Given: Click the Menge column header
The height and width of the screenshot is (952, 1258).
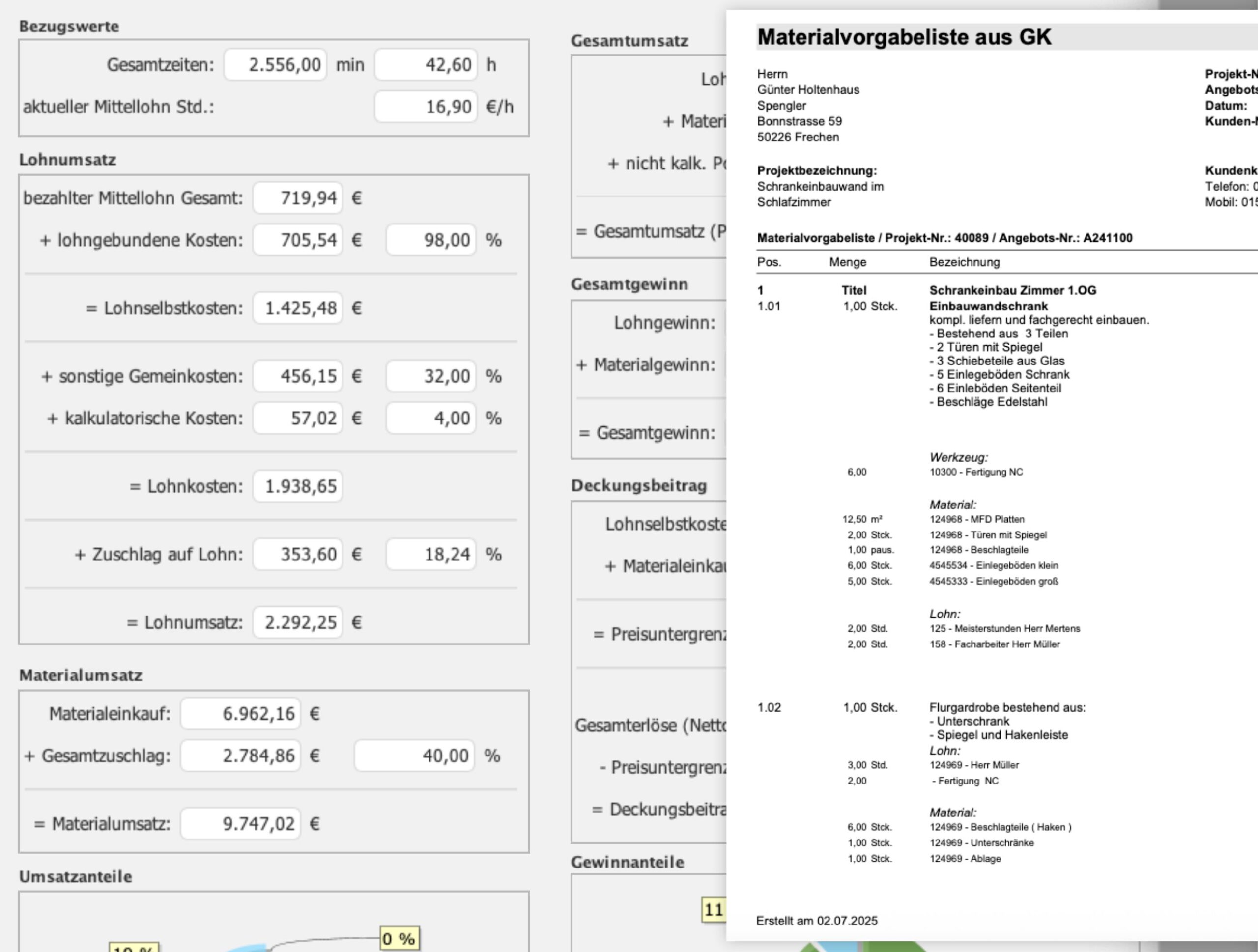Looking at the screenshot, I should [847, 262].
